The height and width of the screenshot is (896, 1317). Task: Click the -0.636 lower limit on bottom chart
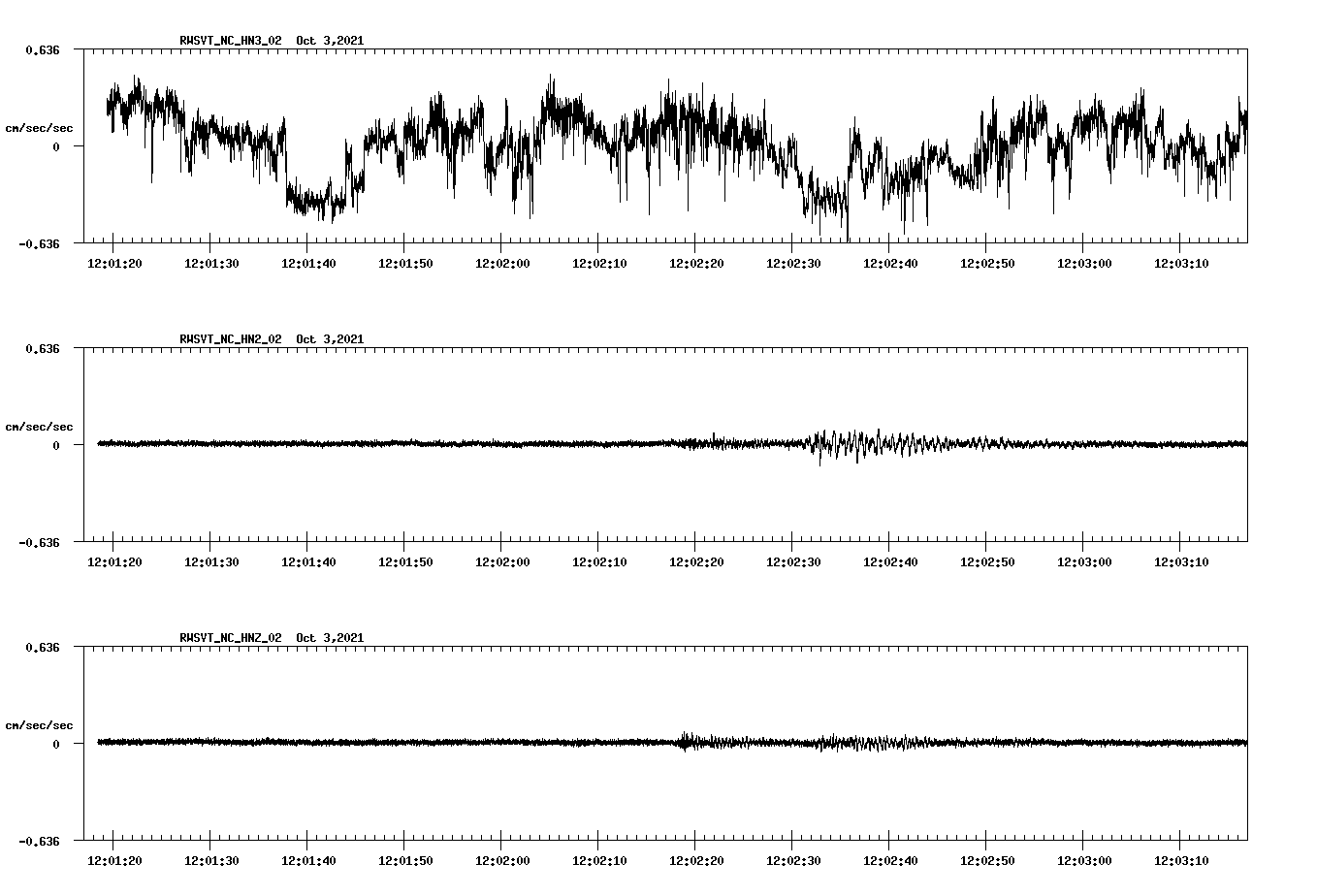tap(39, 841)
